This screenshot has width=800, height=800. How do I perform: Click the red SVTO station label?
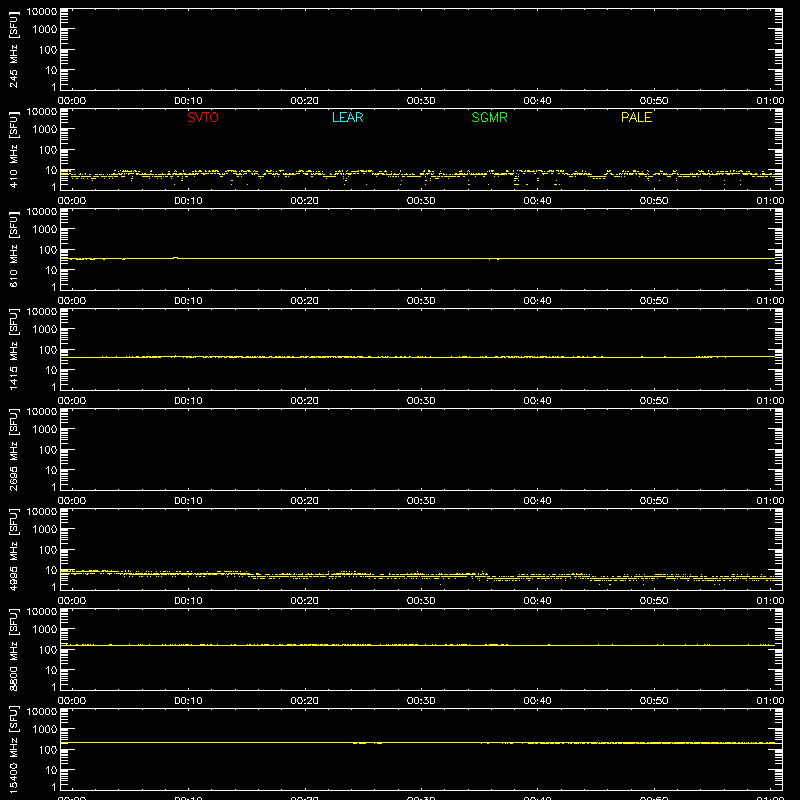(203, 117)
